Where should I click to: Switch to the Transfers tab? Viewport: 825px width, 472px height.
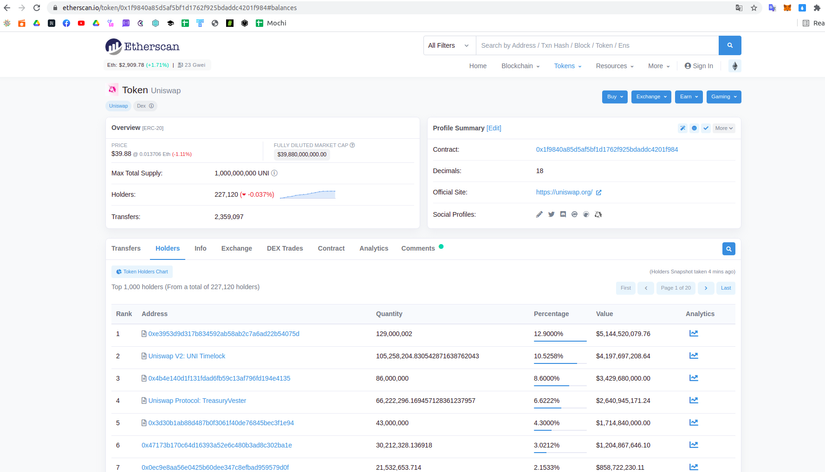(x=126, y=248)
